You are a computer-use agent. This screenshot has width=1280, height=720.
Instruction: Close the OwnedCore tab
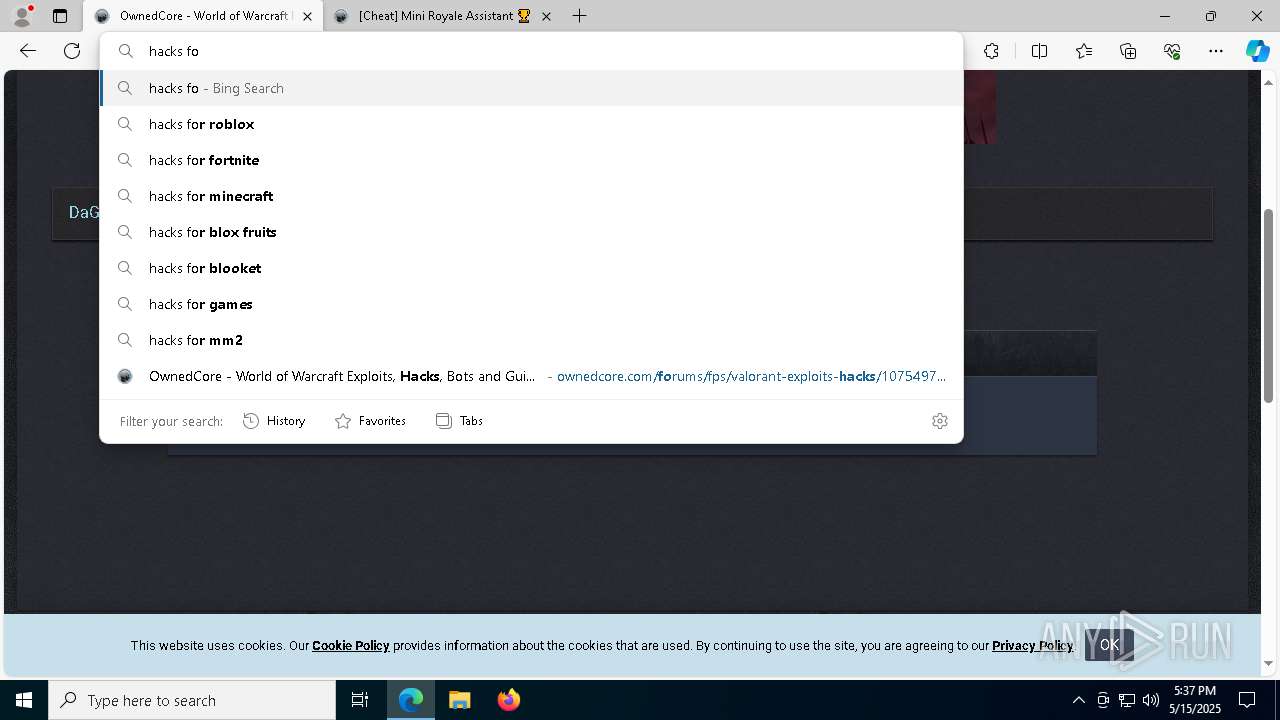[307, 16]
